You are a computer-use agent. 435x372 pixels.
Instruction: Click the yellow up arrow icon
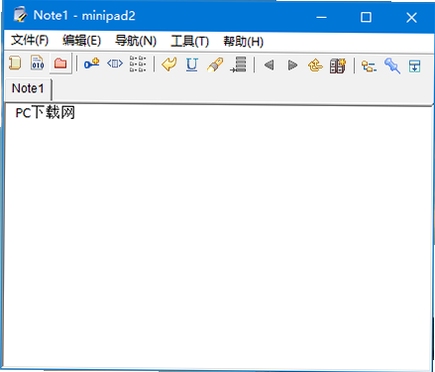click(x=315, y=66)
